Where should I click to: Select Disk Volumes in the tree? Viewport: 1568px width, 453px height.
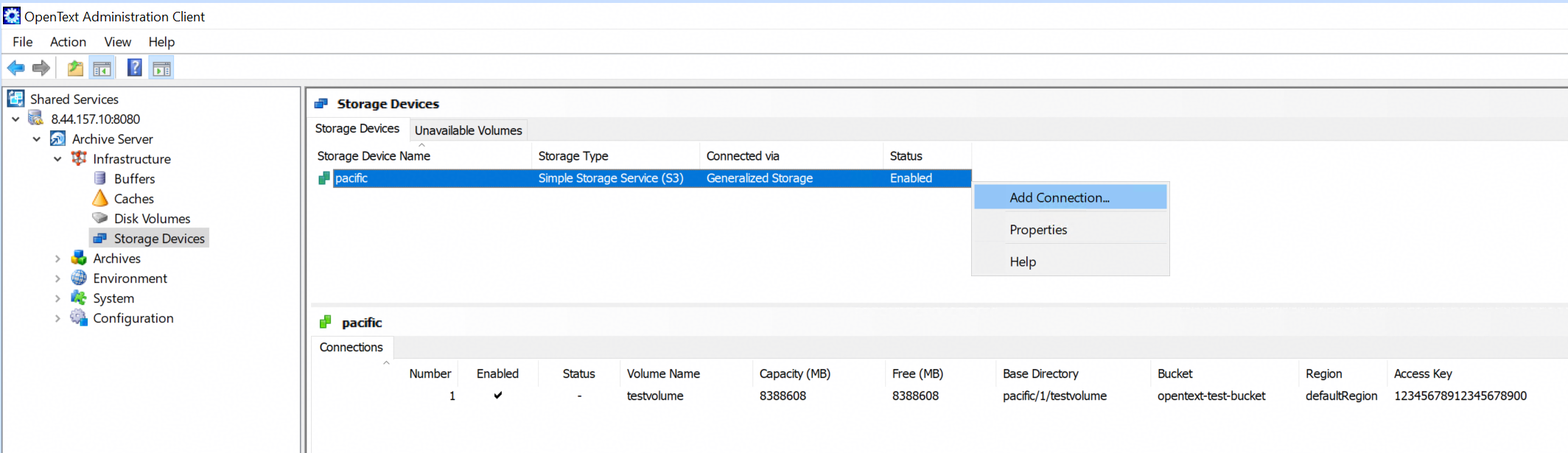152,218
